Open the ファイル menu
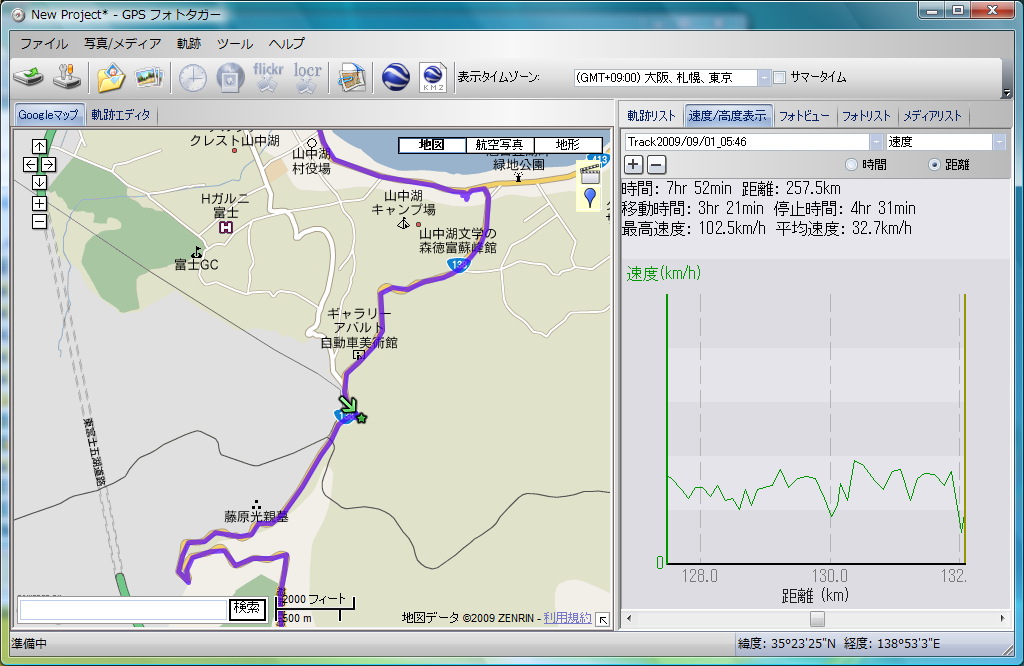 (x=44, y=44)
